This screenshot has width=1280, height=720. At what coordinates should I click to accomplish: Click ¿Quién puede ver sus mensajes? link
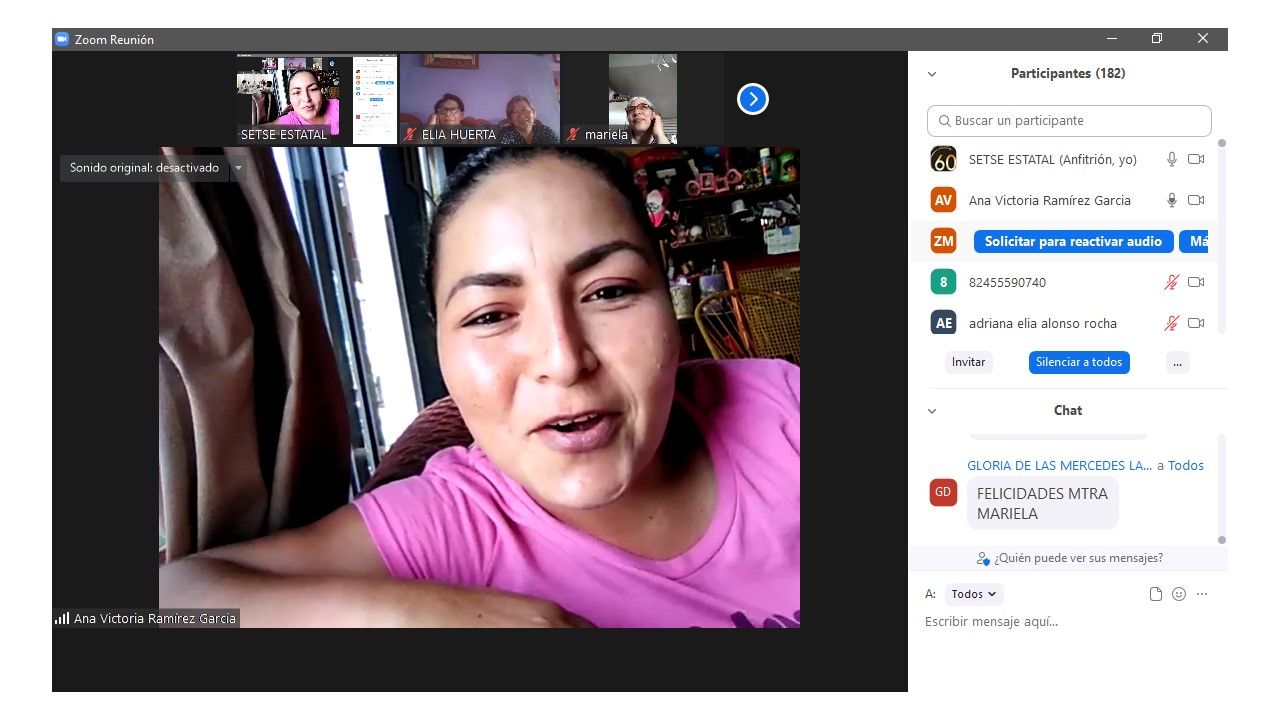[1078, 558]
